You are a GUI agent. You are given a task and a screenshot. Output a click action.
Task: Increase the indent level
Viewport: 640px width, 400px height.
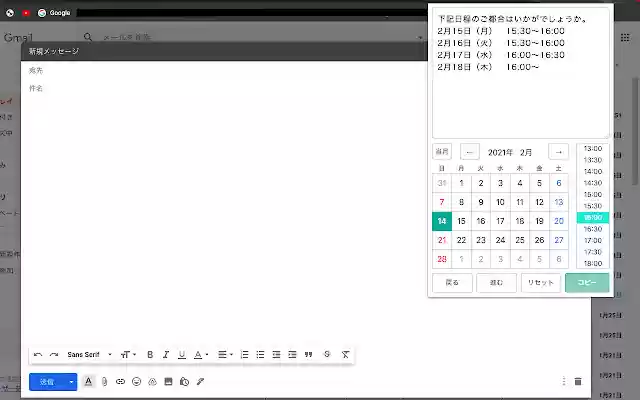click(x=292, y=355)
